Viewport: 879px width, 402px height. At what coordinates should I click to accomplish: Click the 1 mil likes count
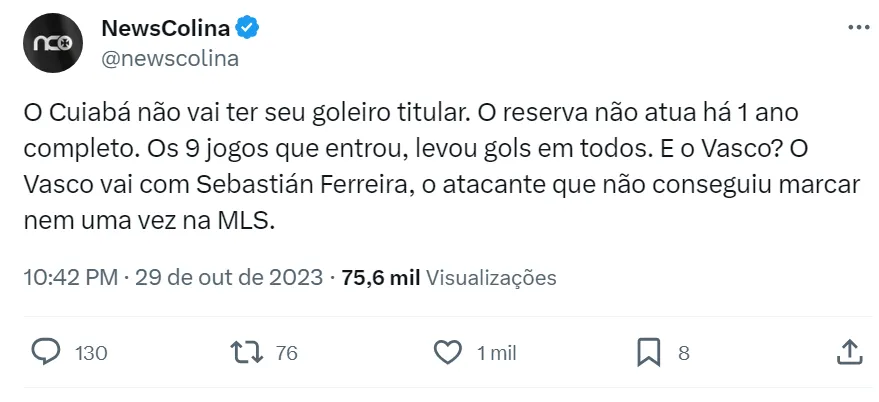[x=496, y=353]
